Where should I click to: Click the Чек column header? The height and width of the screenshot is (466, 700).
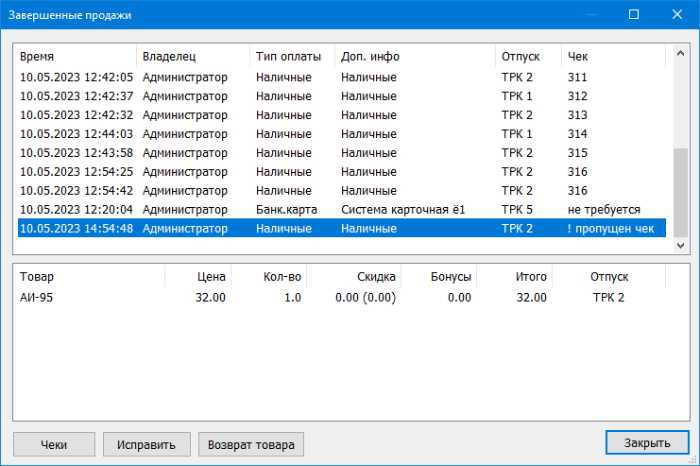click(612, 56)
